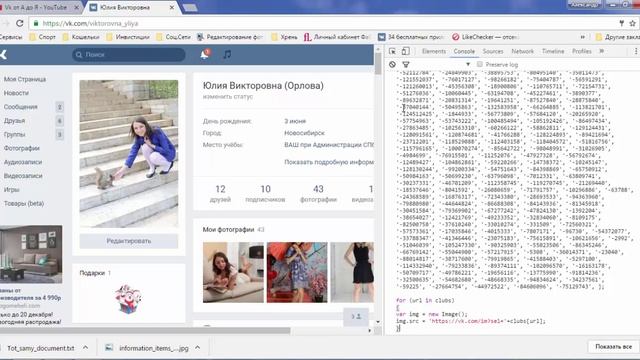The image size is (640, 360).
Task: Open the Другие закладки folder
Action: coord(617,37)
